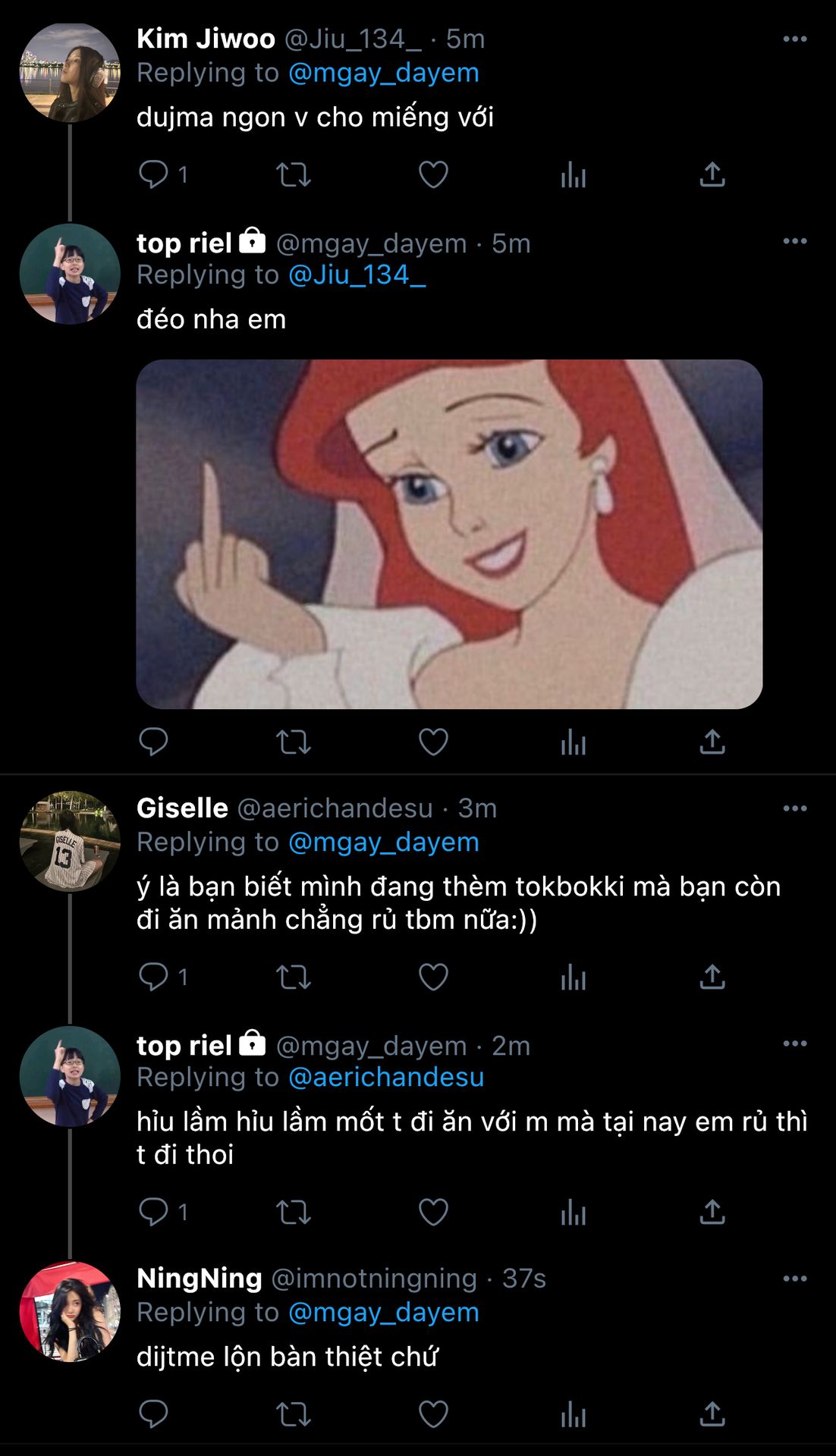Screen dimensions: 836x1456
Task: Open the Ariel meme image
Action: tap(449, 534)
